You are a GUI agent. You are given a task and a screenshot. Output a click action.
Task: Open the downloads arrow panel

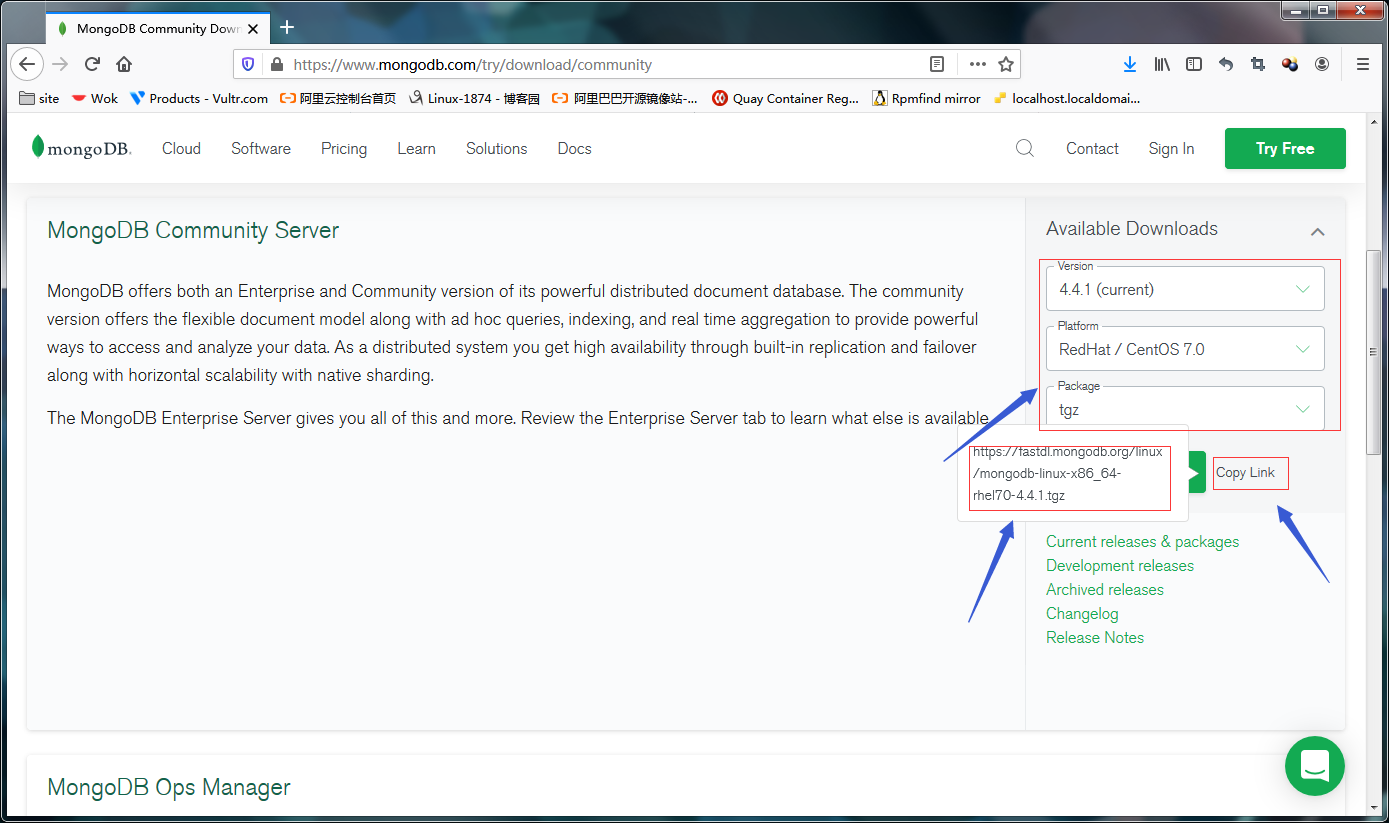click(x=1130, y=64)
